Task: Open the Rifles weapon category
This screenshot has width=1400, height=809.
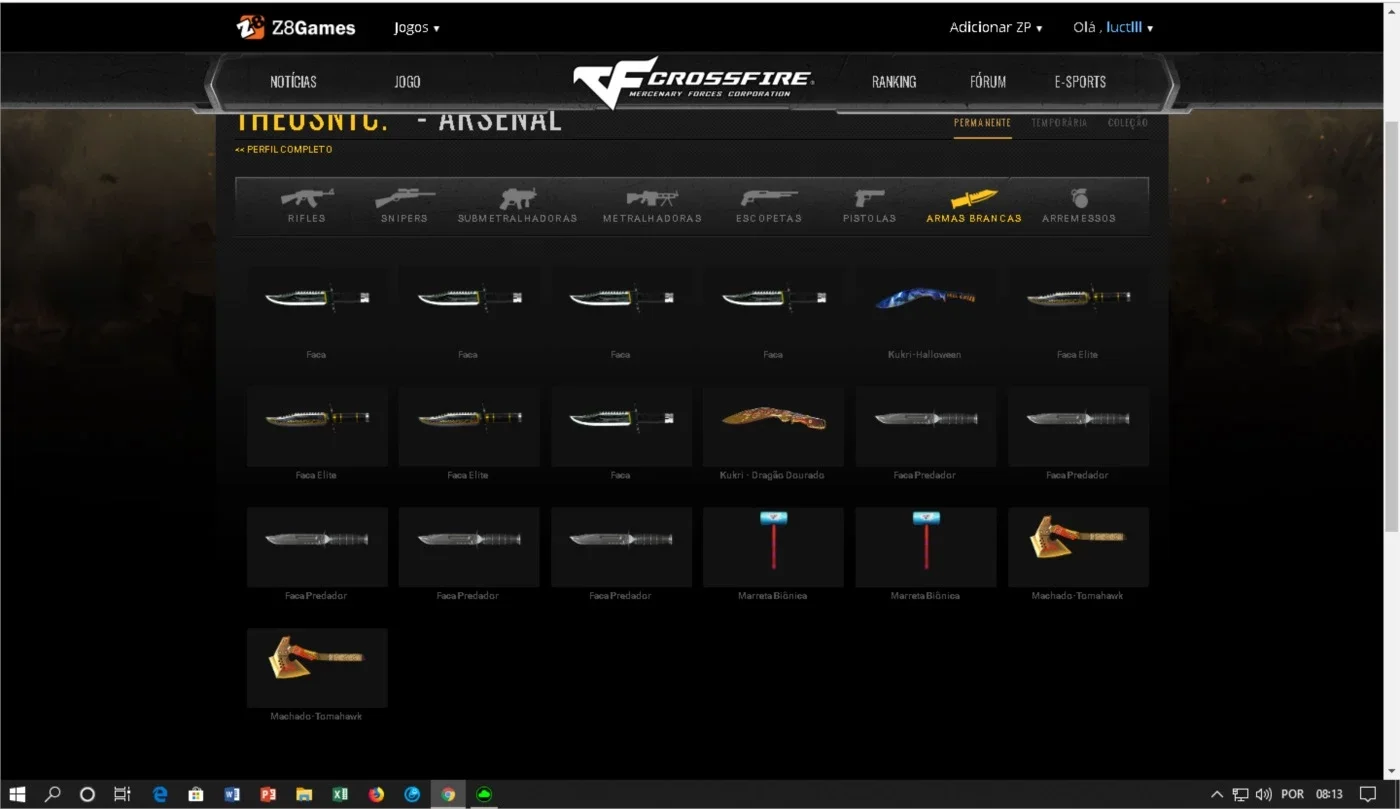Action: 306,206
